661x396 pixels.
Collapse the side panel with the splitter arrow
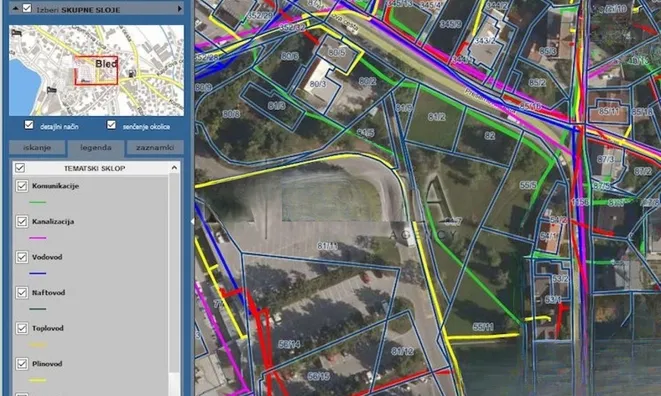pos(192,221)
